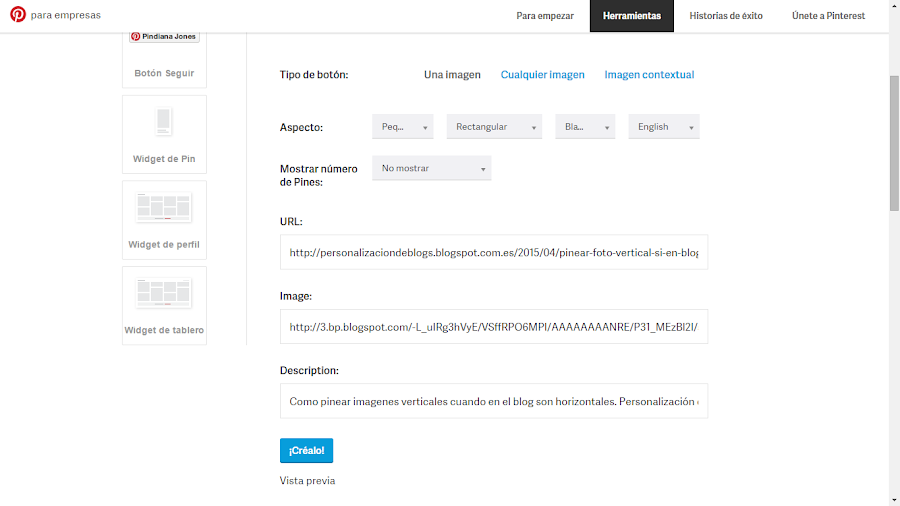
Task: Select the Herramientas tab
Action: tap(631, 15)
